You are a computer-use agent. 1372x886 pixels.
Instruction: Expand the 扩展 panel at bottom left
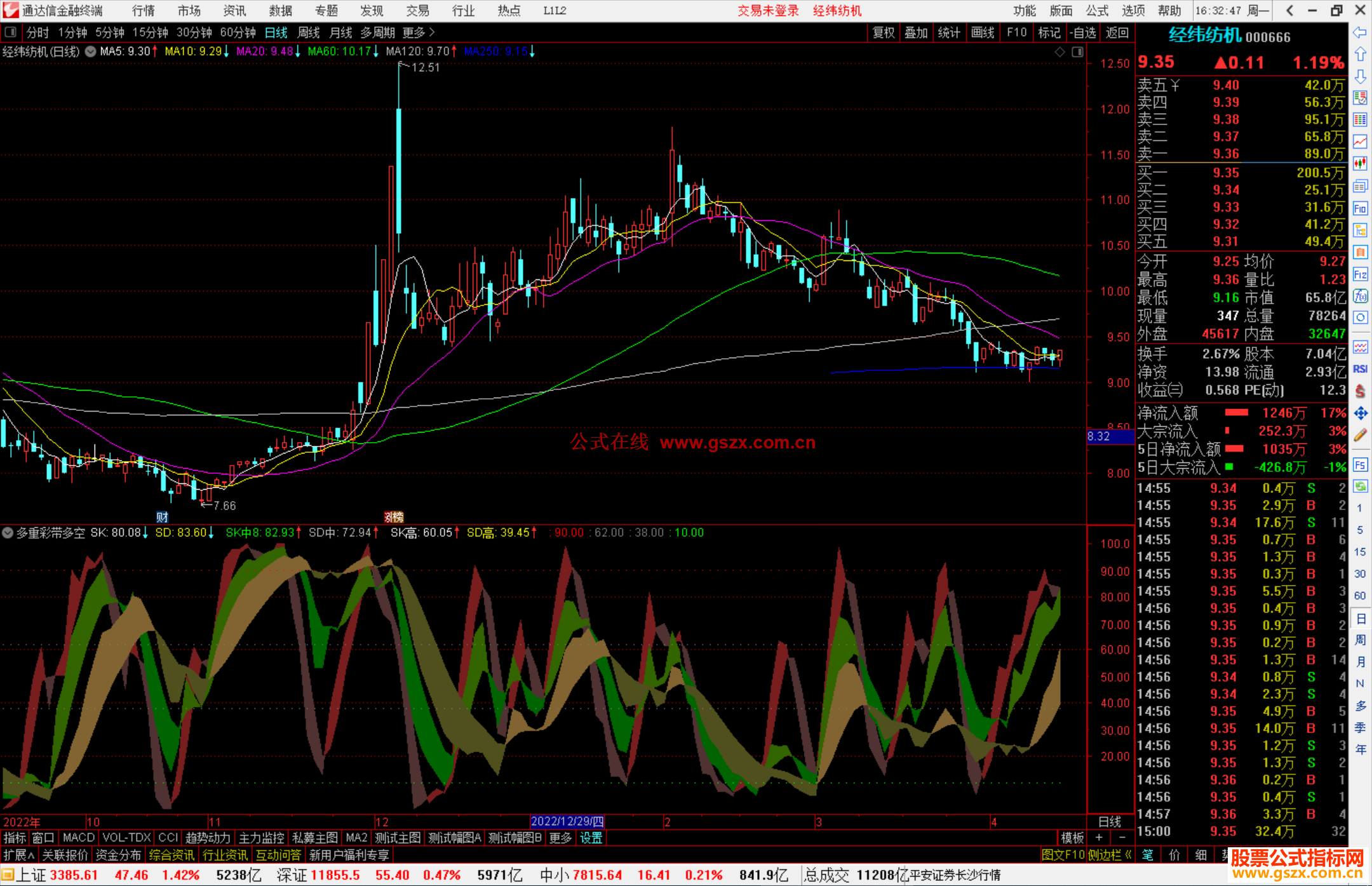(18, 855)
